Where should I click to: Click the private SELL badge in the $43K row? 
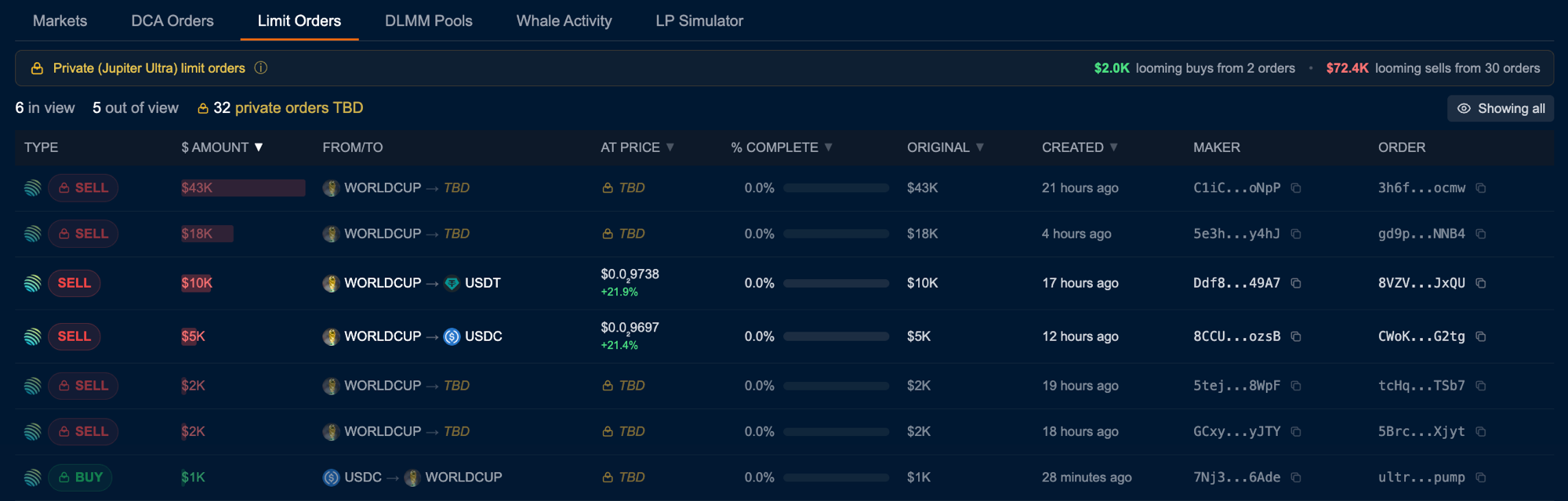coord(83,188)
